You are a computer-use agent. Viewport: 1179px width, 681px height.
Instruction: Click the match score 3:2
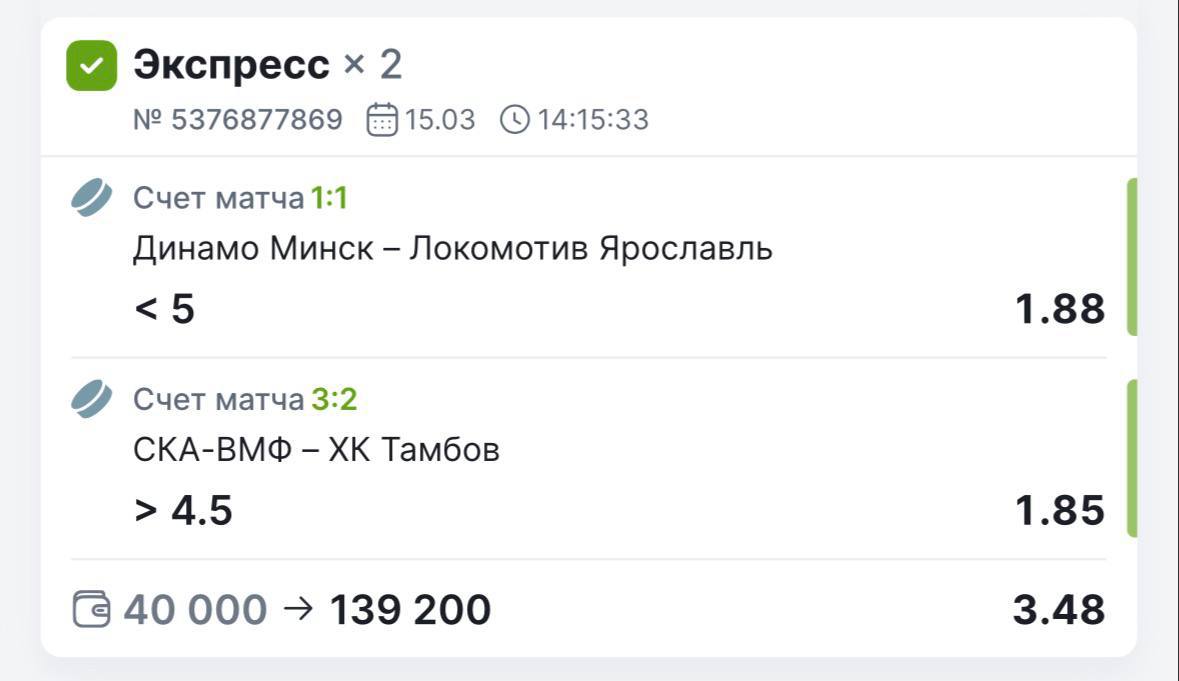pos(334,400)
